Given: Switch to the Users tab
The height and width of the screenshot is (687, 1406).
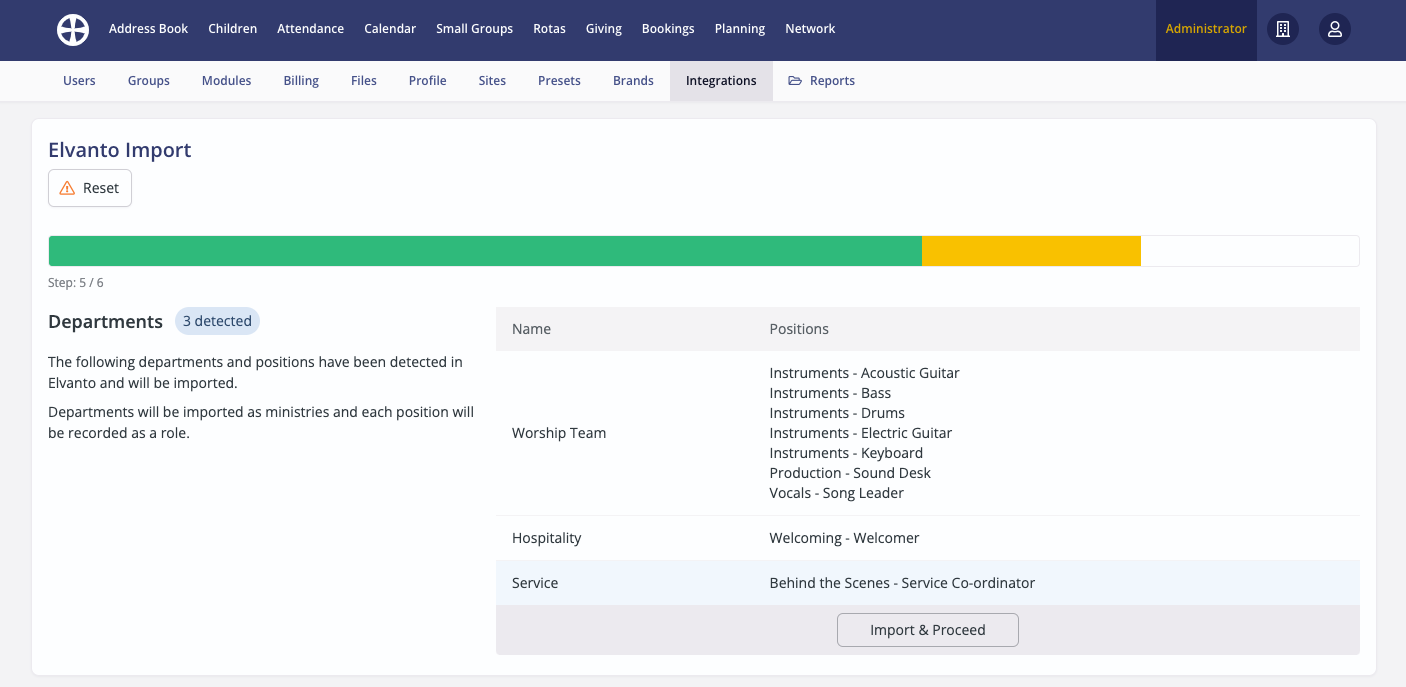Looking at the screenshot, I should pyautogui.click(x=79, y=81).
